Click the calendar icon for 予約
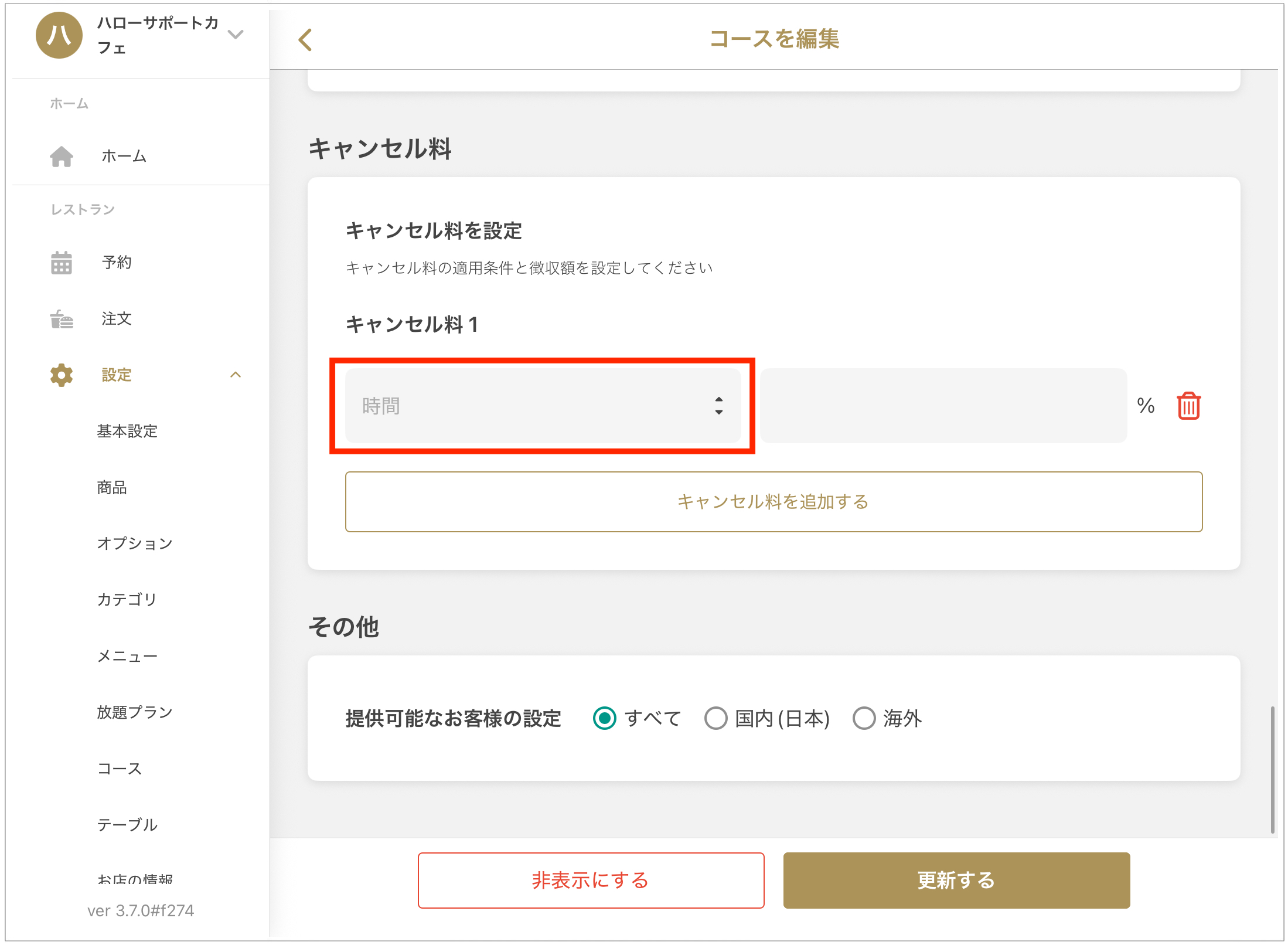 click(62, 263)
